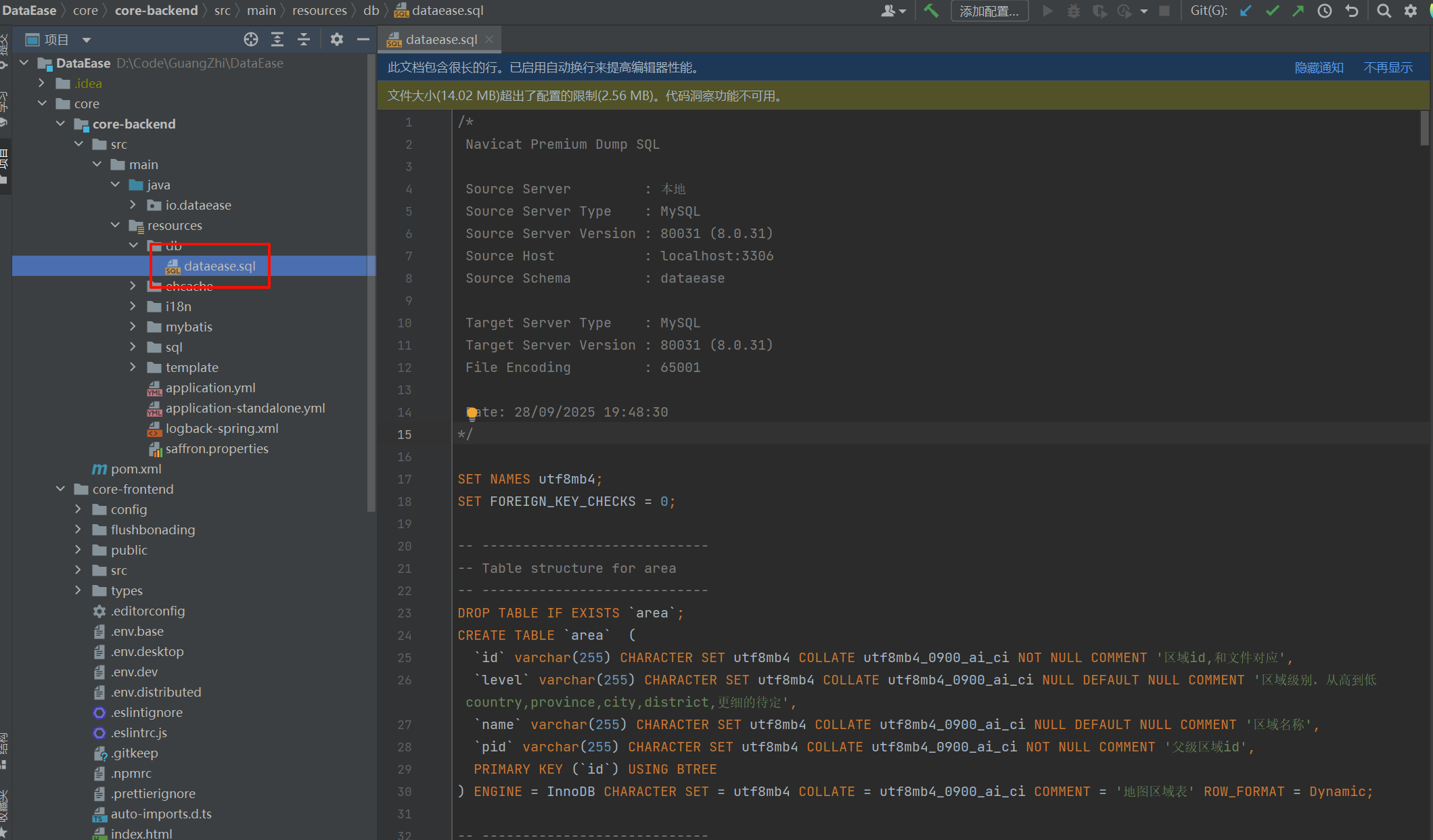1433x840 pixels.
Task: Click the 添加配置 run configuration button
Action: point(989,11)
